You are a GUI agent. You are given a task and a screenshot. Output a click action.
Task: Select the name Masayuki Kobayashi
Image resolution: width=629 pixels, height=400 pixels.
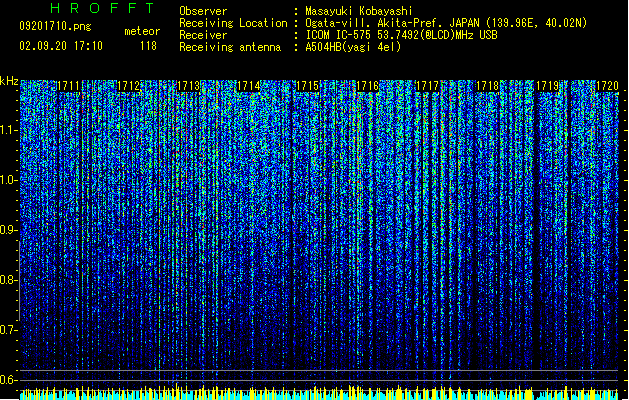point(359,11)
